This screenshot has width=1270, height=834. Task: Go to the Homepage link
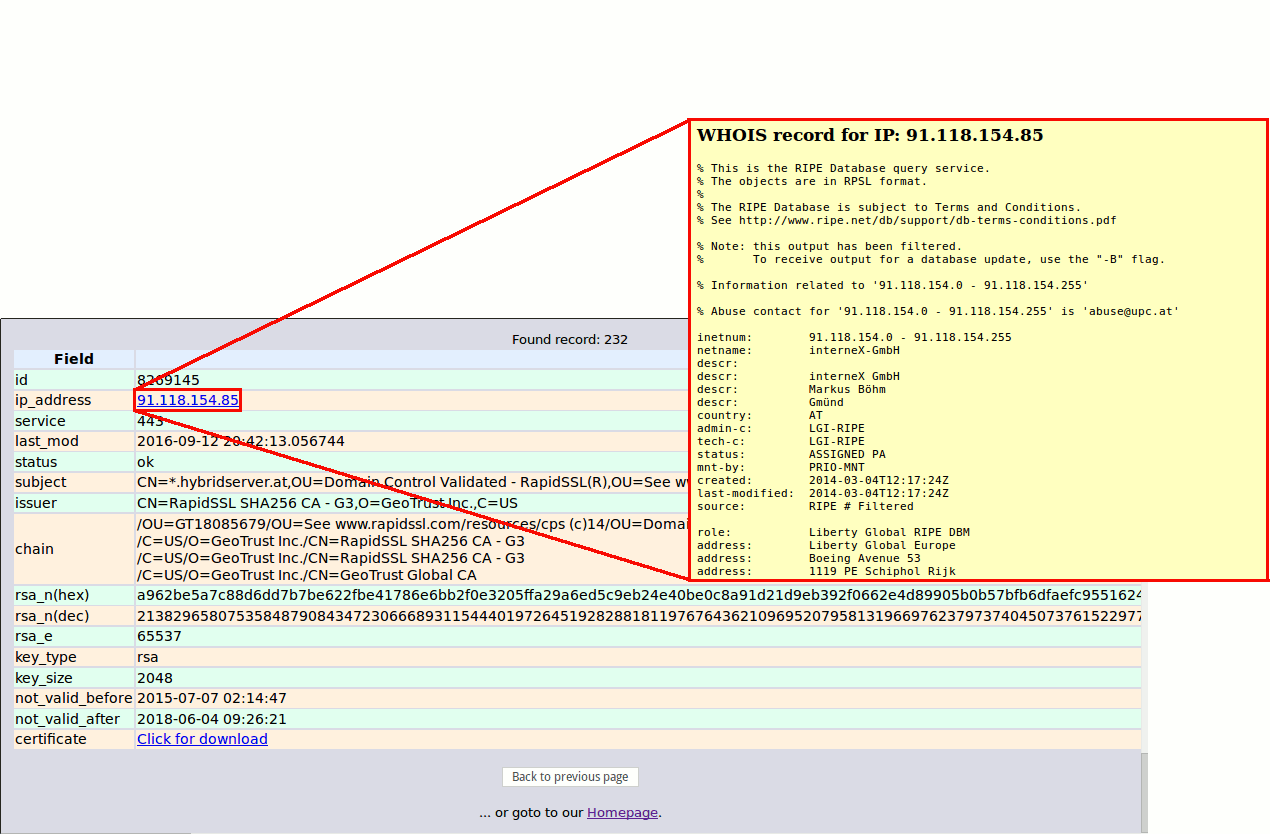tap(622, 812)
